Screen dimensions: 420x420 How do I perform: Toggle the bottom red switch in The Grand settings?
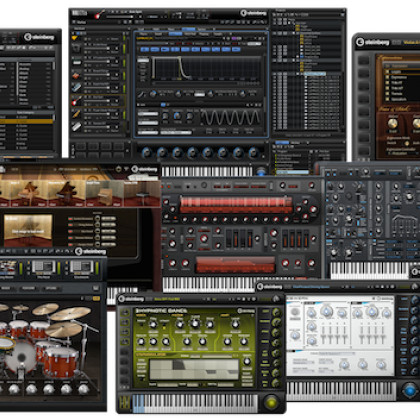70,244
